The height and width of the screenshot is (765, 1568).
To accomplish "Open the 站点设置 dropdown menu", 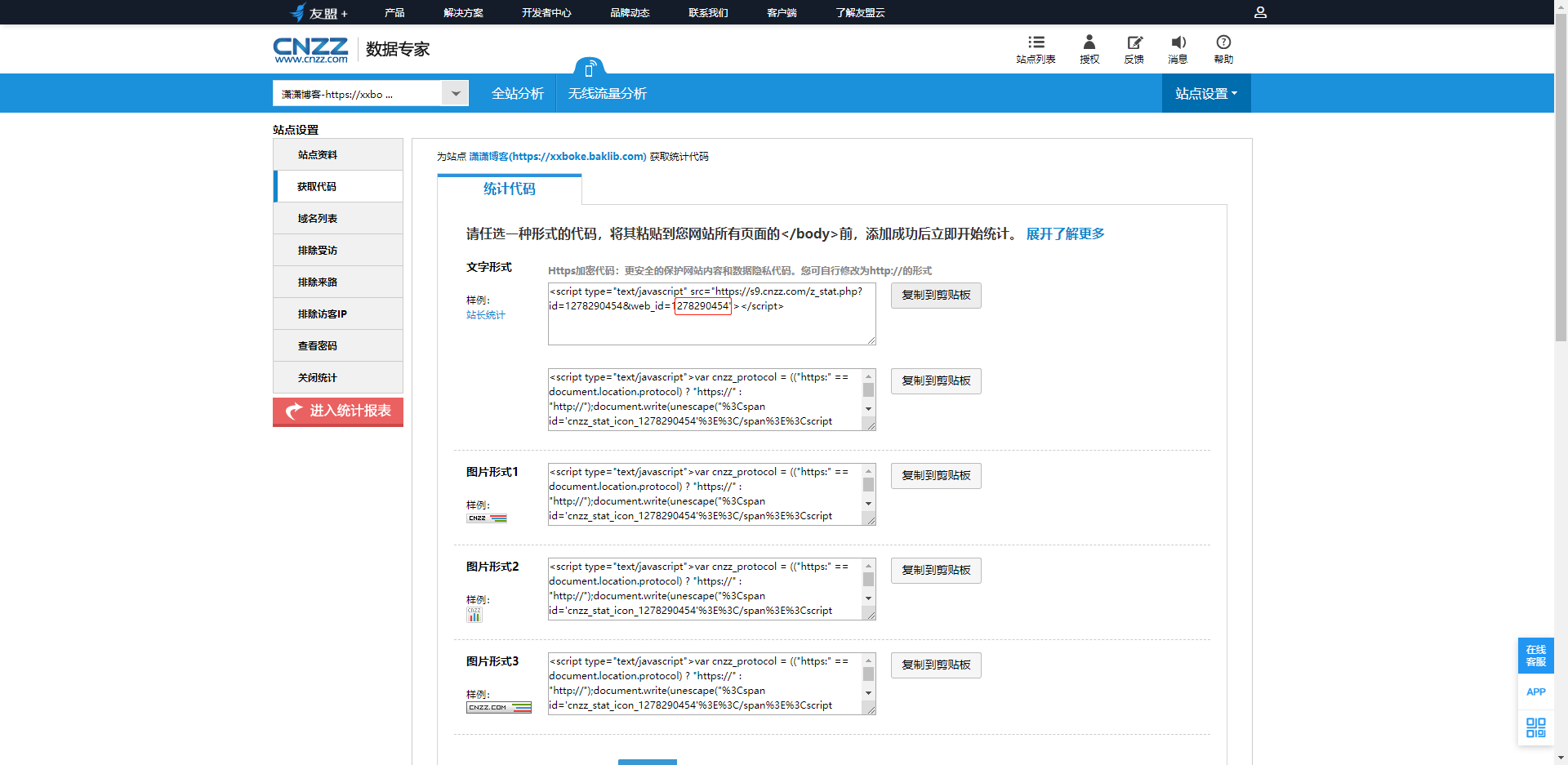I will tap(1206, 93).
